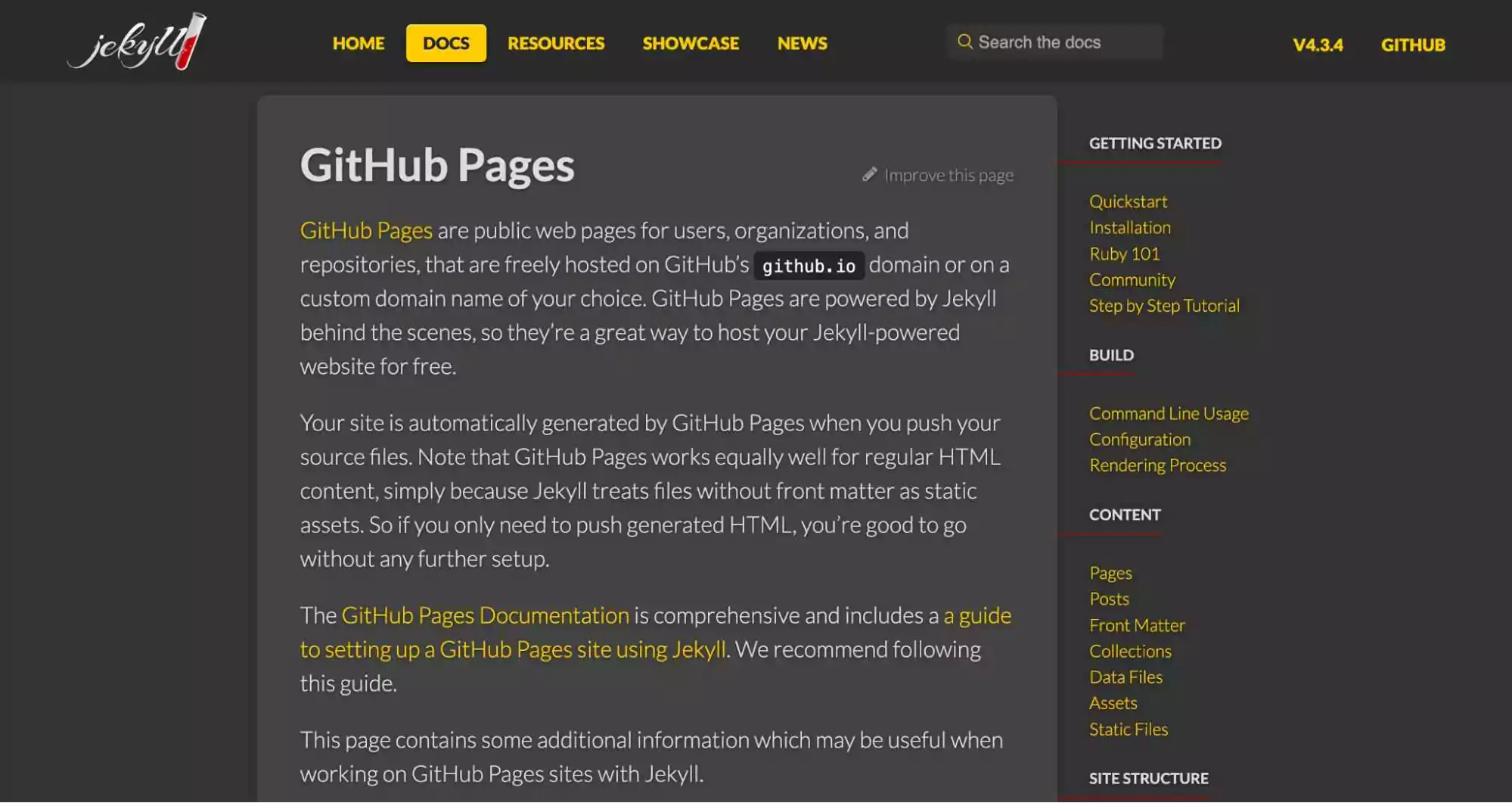Follow the GitHub Pages link in the first paragraph
This screenshot has width=1512, height=803.
click(x=366, y=230)
